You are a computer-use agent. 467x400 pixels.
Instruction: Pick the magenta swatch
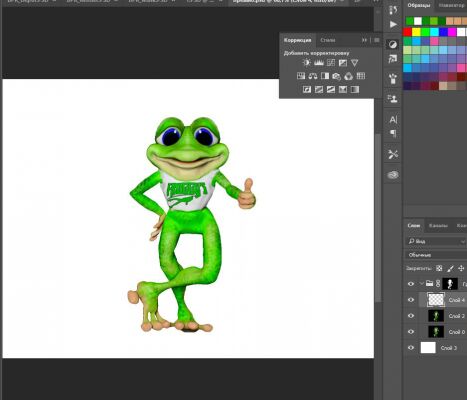pyautogui.click(x=452, y=32)
